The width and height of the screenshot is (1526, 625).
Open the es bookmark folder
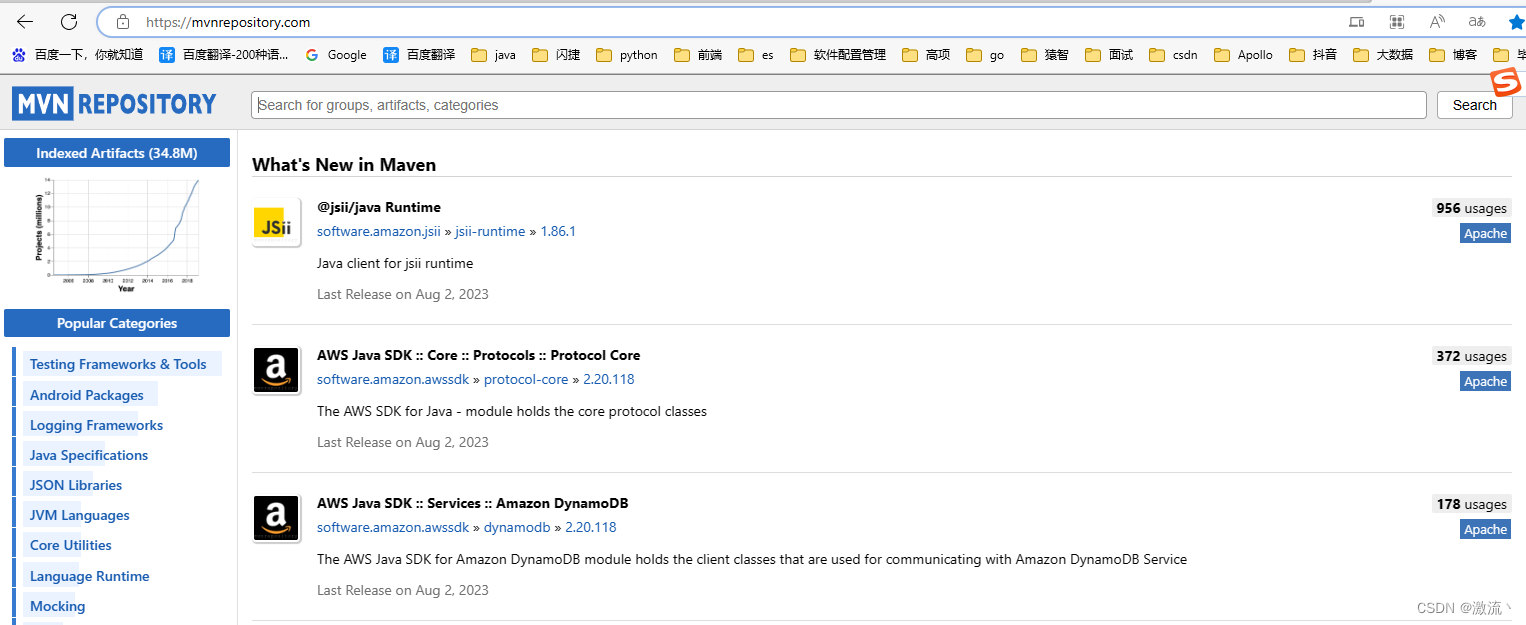pos(756,55)
